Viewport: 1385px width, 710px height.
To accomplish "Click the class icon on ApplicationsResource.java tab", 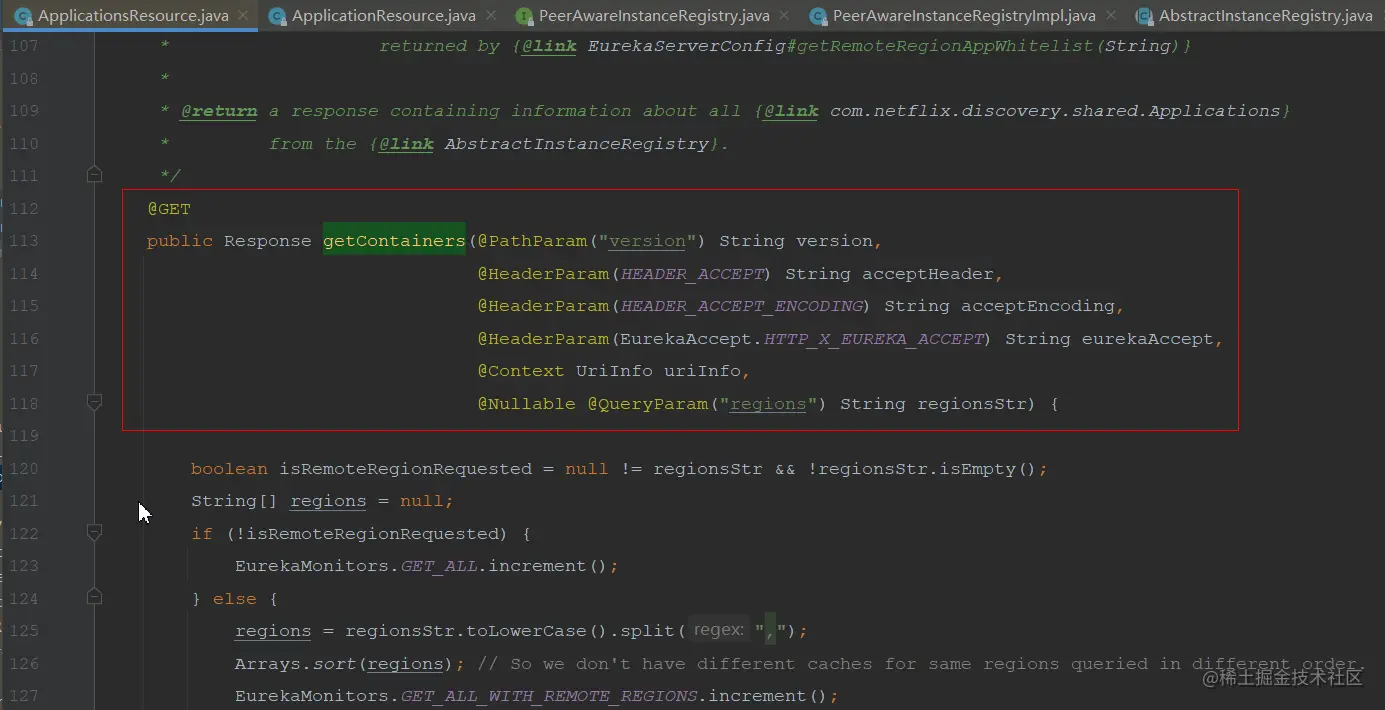I will pos(24,16).
